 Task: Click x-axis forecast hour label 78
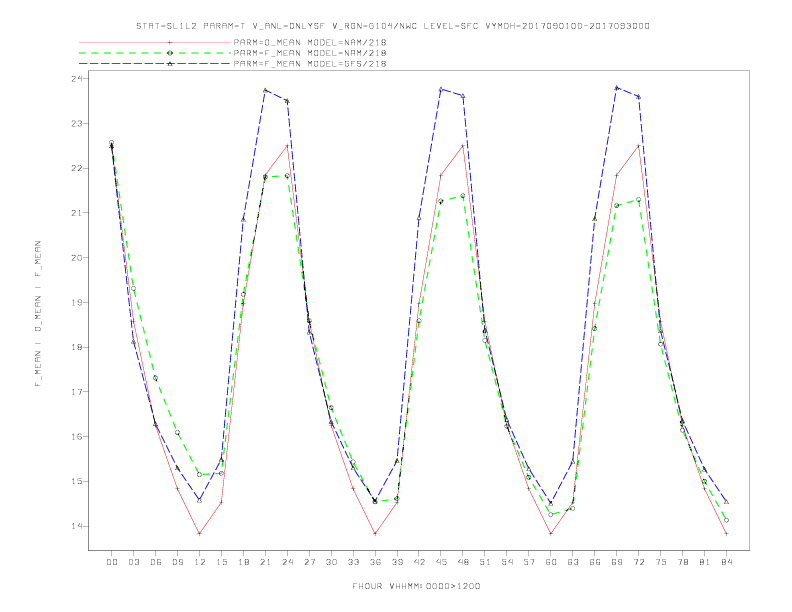point(683,562)
